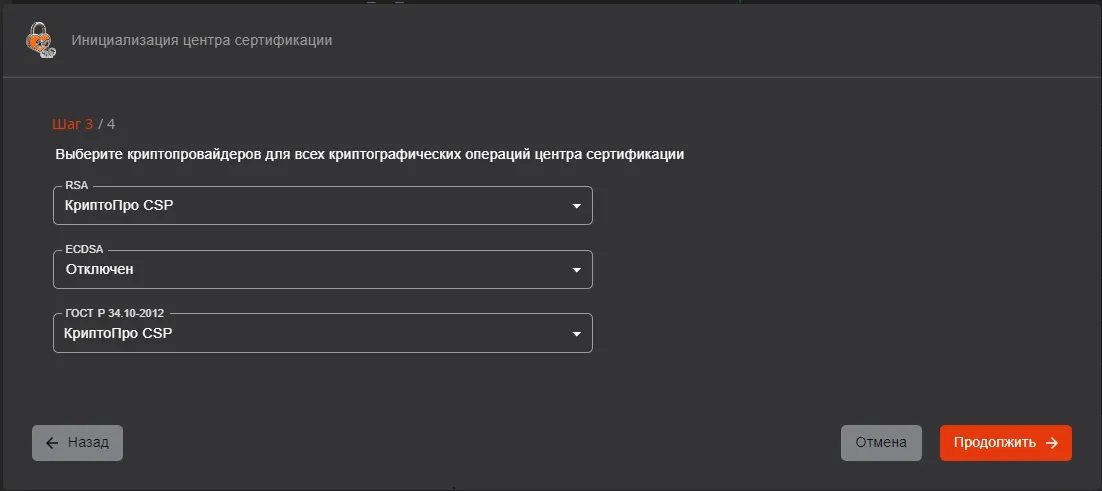Cancel initialization with the Отмена button
Screen dimensions: 1102x491
(881, 443)
